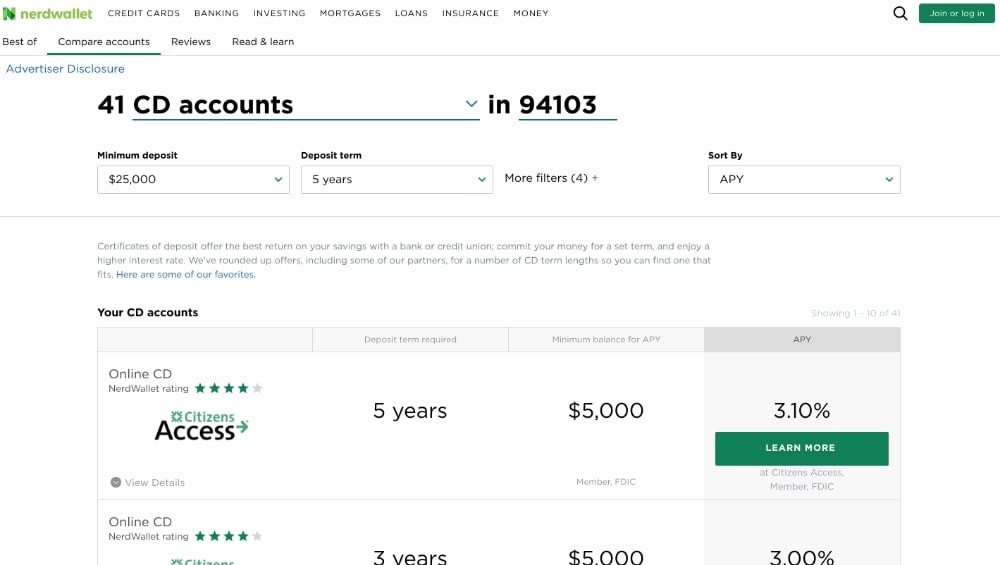Open the Advertiser Disclosure link
1000x565 pixels.
tap(65, 69)
